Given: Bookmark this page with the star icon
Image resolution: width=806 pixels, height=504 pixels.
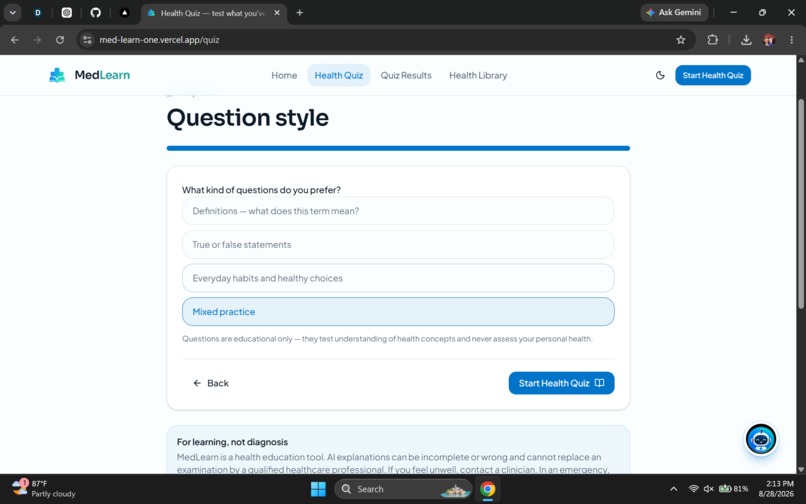Looking at the screenshot, I should pyautogui.click(x=681, y=40).
